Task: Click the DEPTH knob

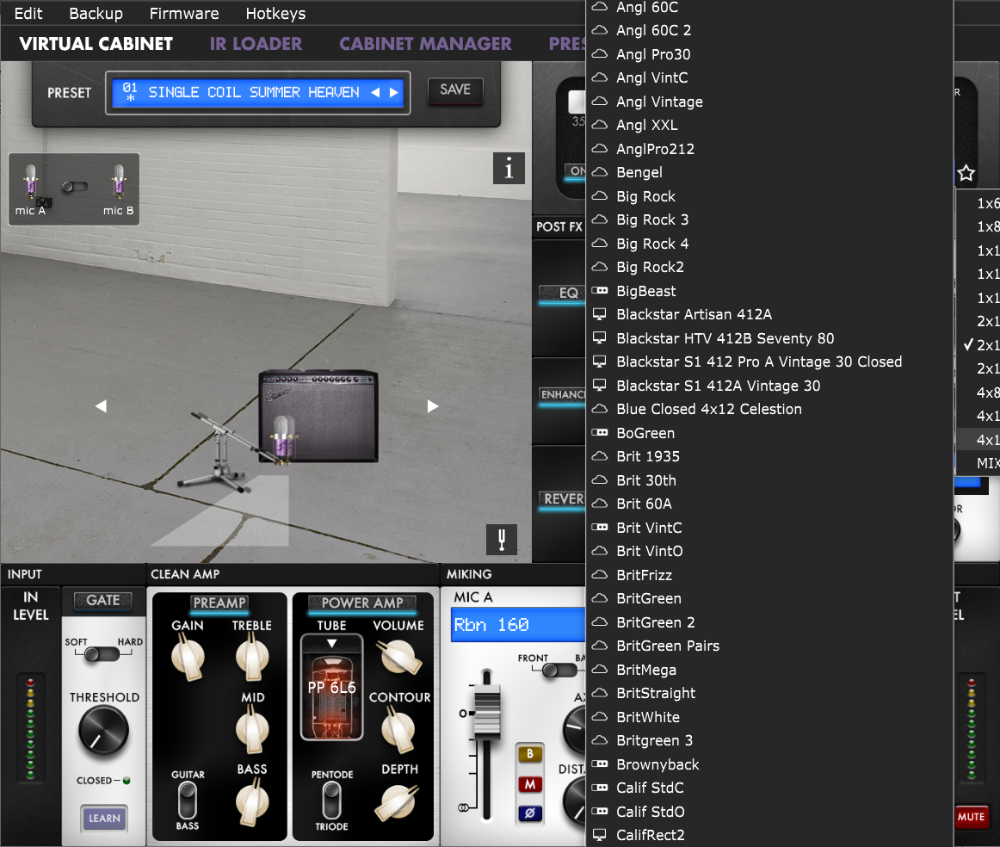Action: pyautogui.click(x=397, y=802)
